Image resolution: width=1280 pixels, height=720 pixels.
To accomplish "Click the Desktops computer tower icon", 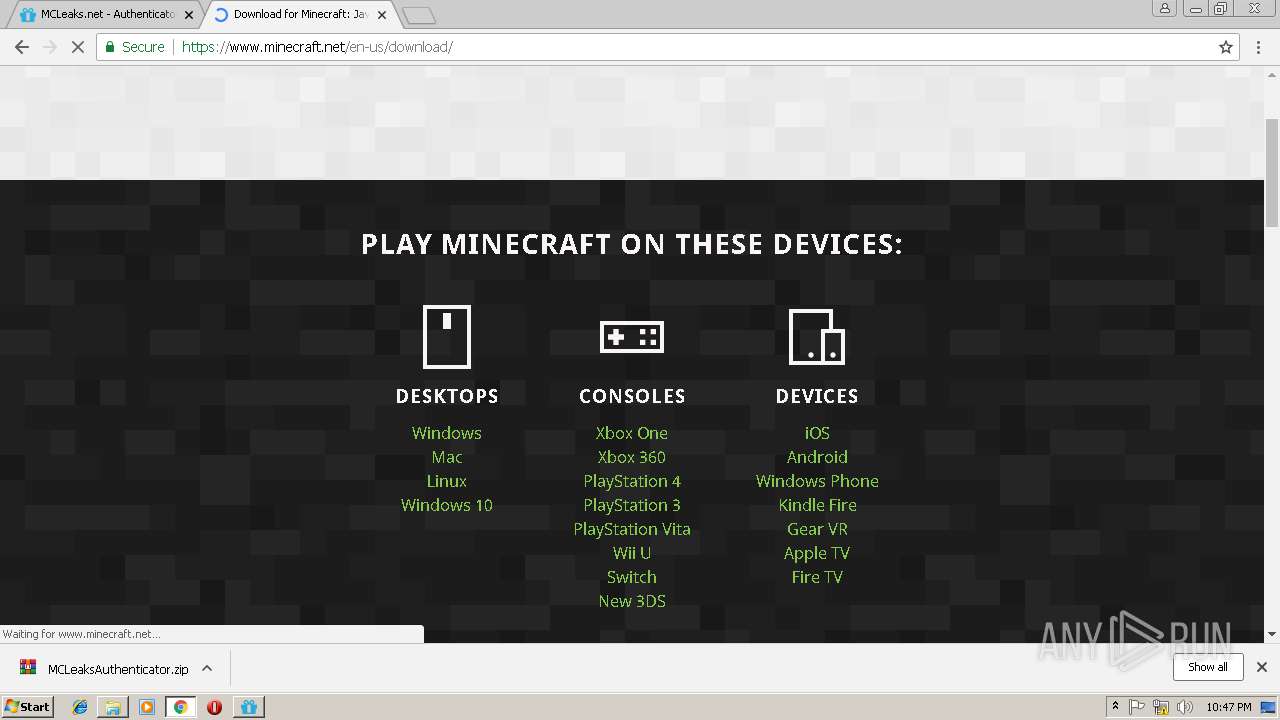I will click(447, 337).
